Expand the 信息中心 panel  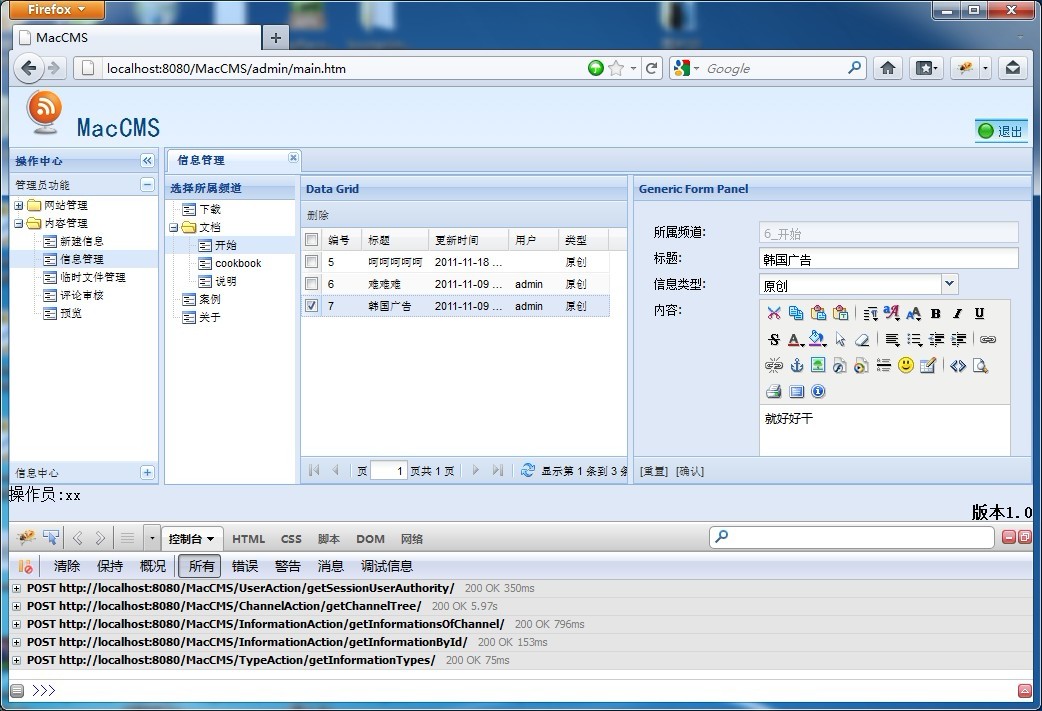tap(148, 472)
